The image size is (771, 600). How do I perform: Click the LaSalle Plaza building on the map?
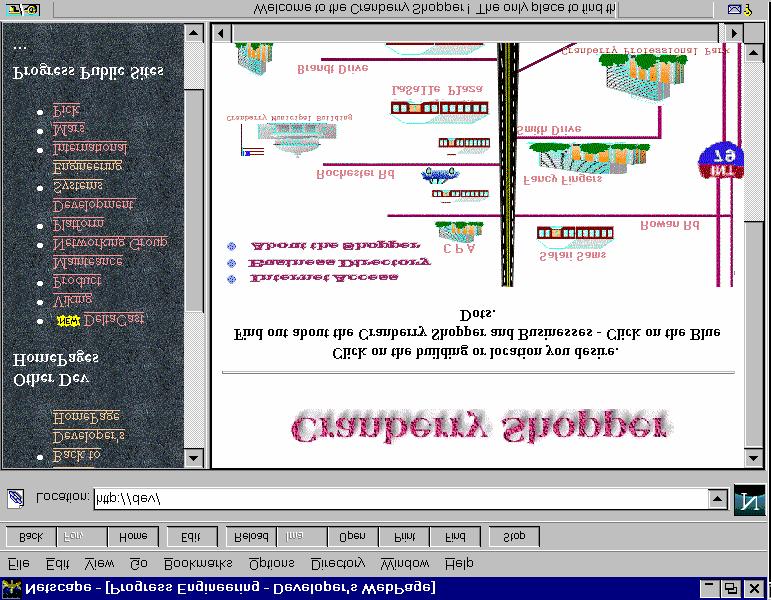tap(439, 111)
